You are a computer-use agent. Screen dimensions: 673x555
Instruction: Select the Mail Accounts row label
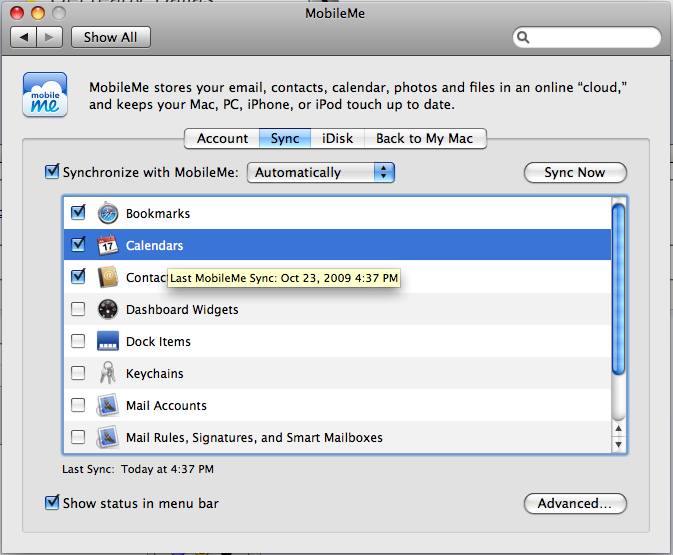click(166, 406)
